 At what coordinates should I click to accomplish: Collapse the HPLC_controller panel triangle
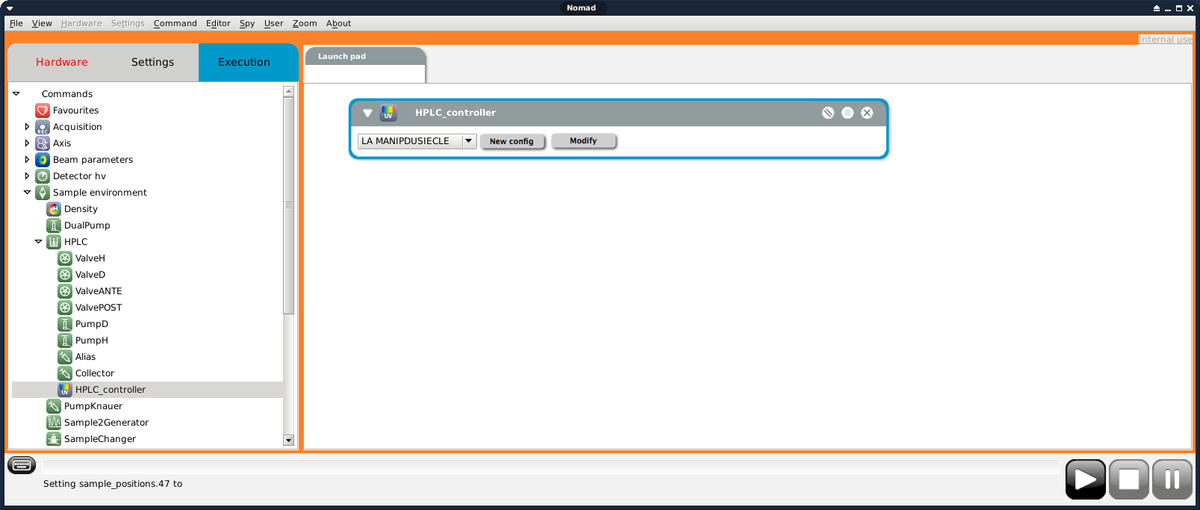tap(367, 113)
